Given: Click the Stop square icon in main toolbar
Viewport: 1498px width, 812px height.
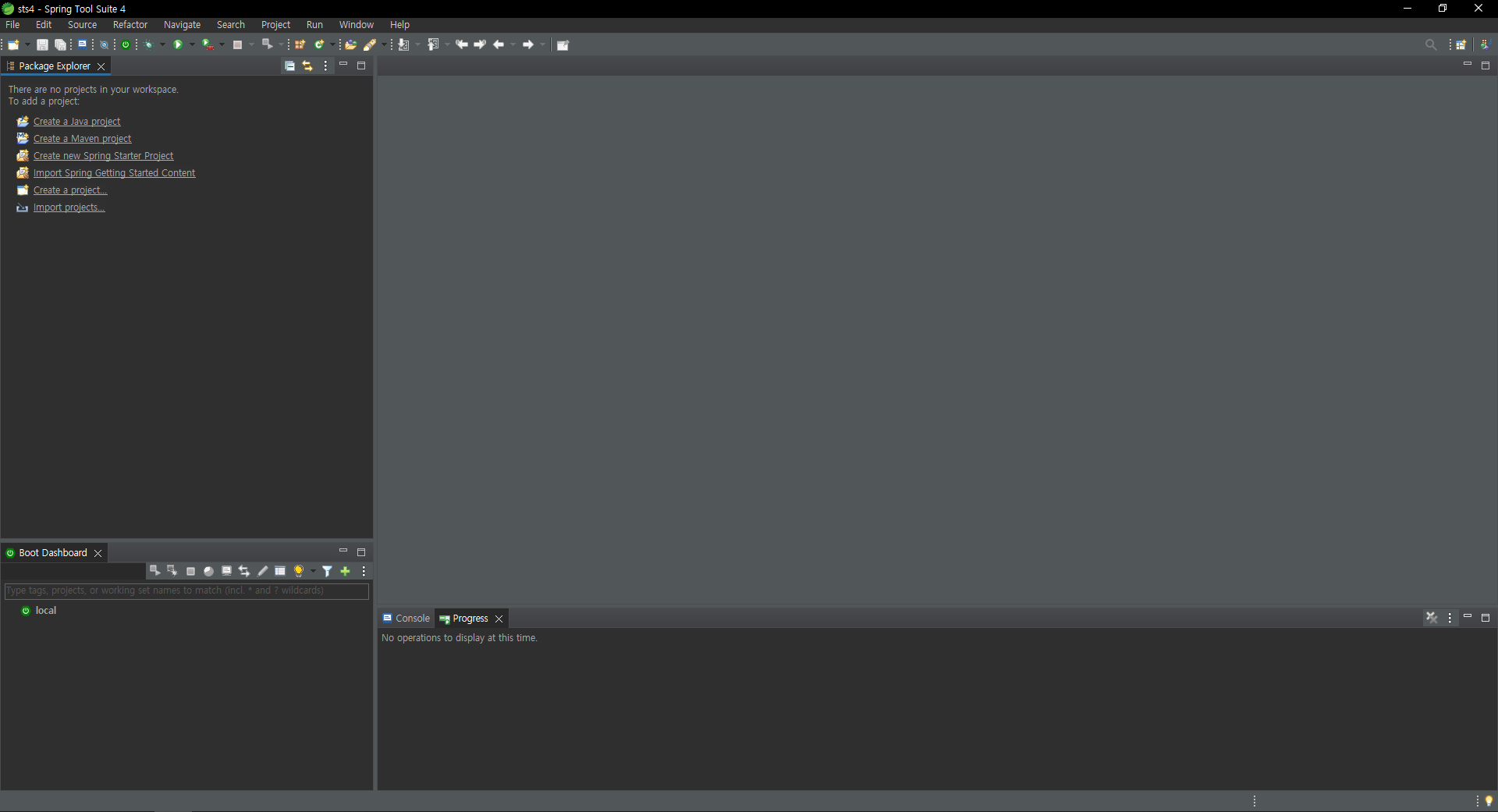Looking at the screenshot, I should (237, 44).
